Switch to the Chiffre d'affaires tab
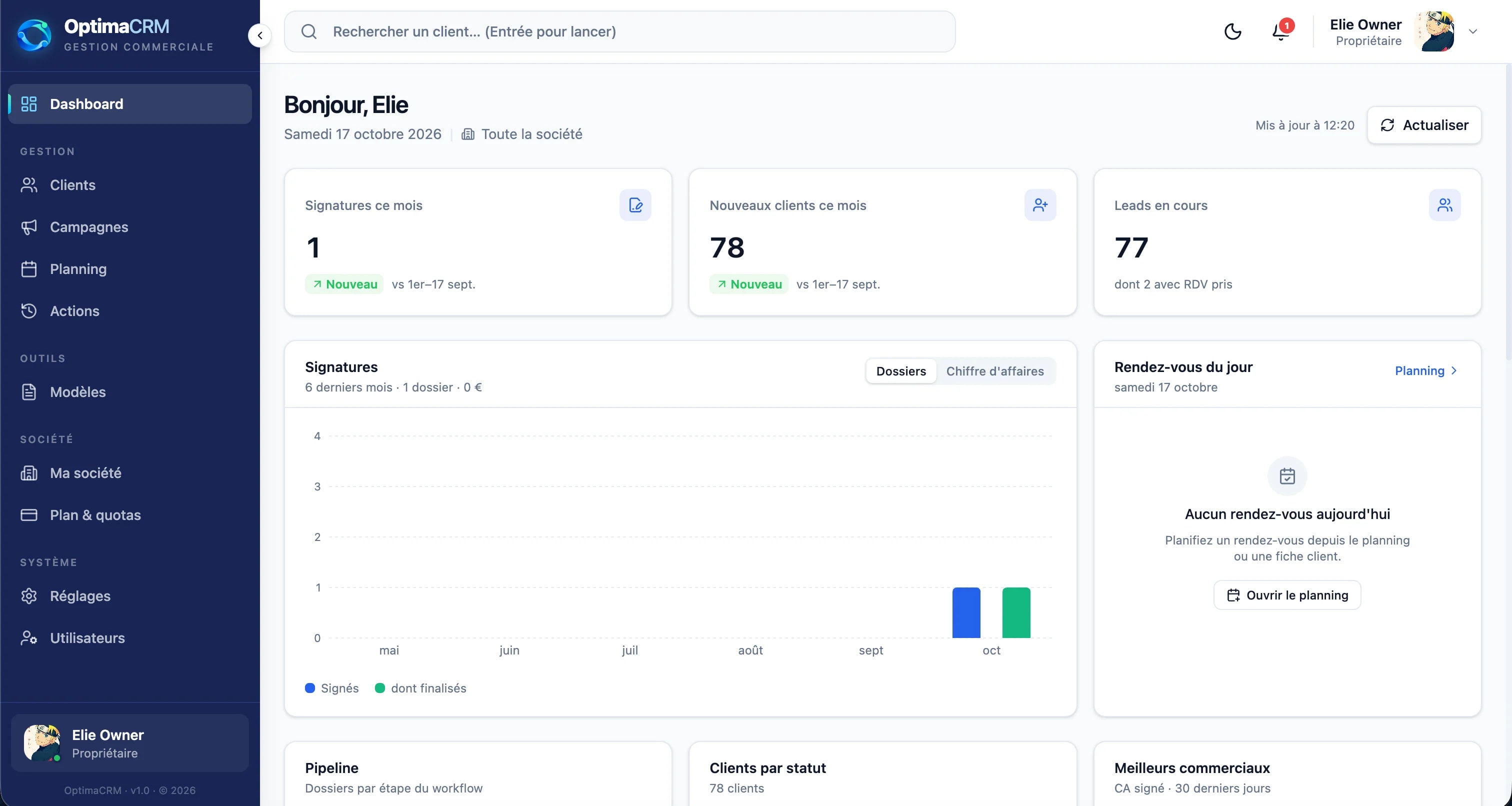 pos(995,371)
